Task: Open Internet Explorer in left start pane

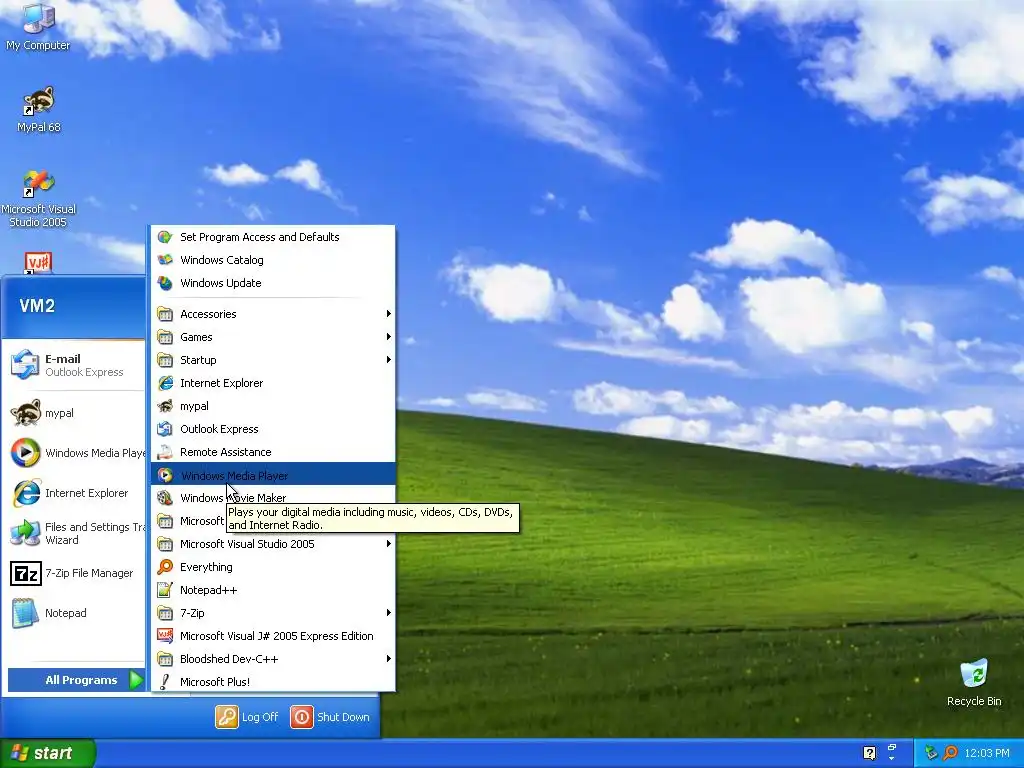Action: click(73, 493)
